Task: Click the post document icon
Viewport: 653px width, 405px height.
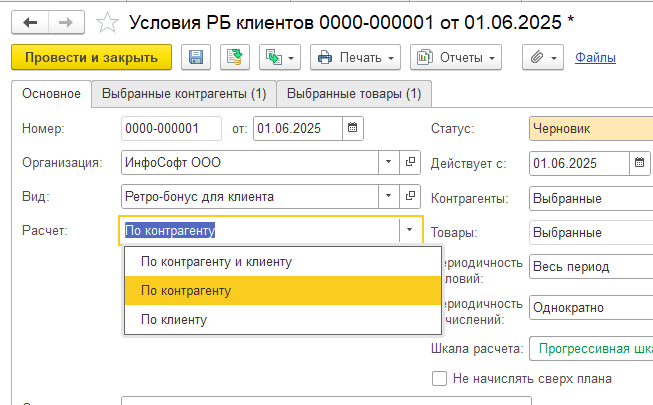Action: click(234, 58)
